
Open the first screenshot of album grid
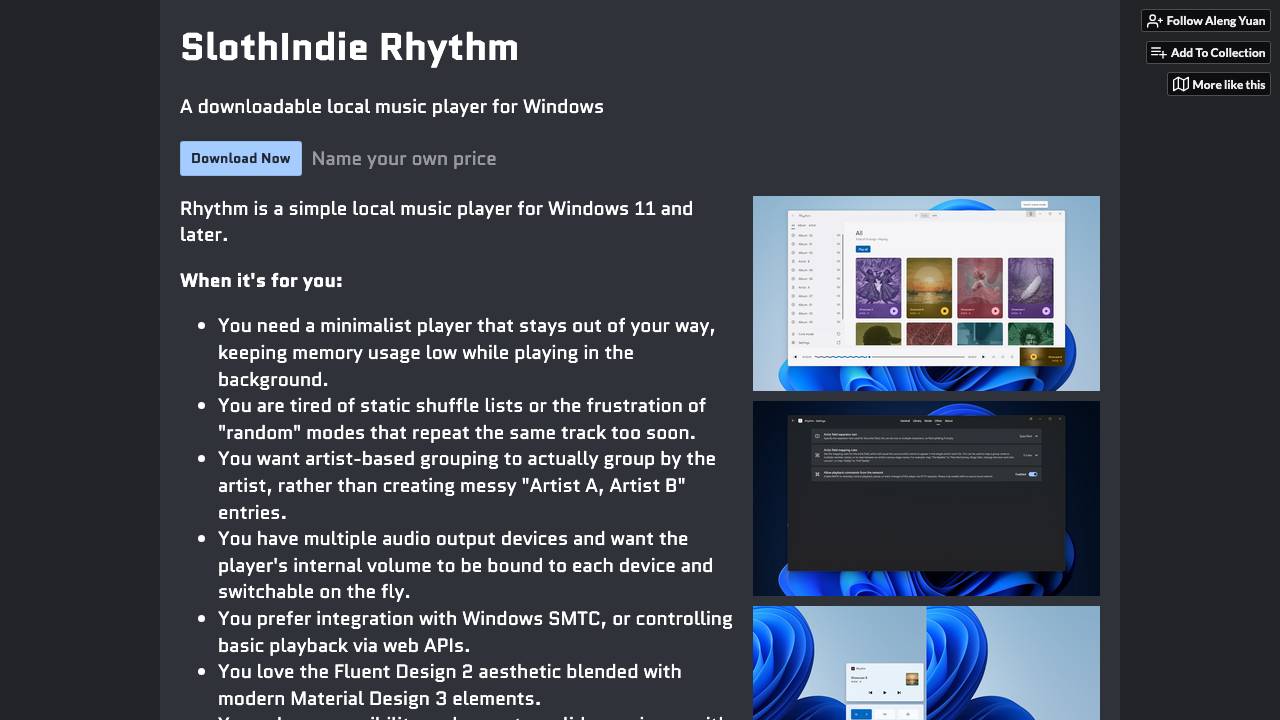[926, 293]
